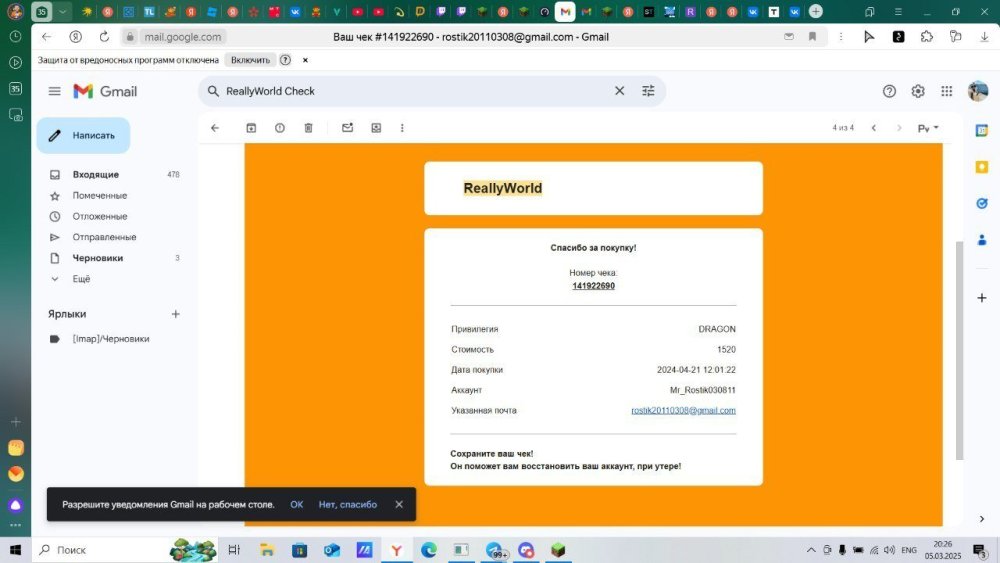The image size is (1000, 563).
Task: Open browser extensions puzzle icon
Action: click(927, 37)
